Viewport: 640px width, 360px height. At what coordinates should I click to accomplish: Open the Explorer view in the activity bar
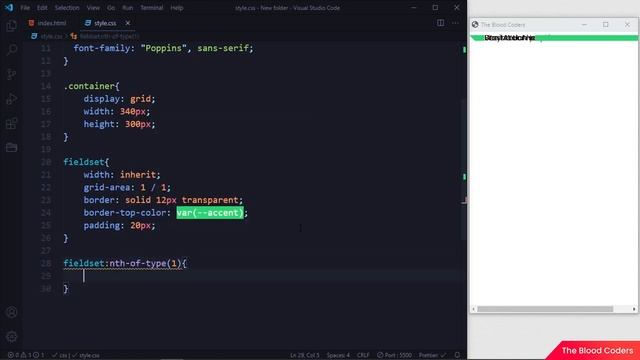(x=11, y=26)
